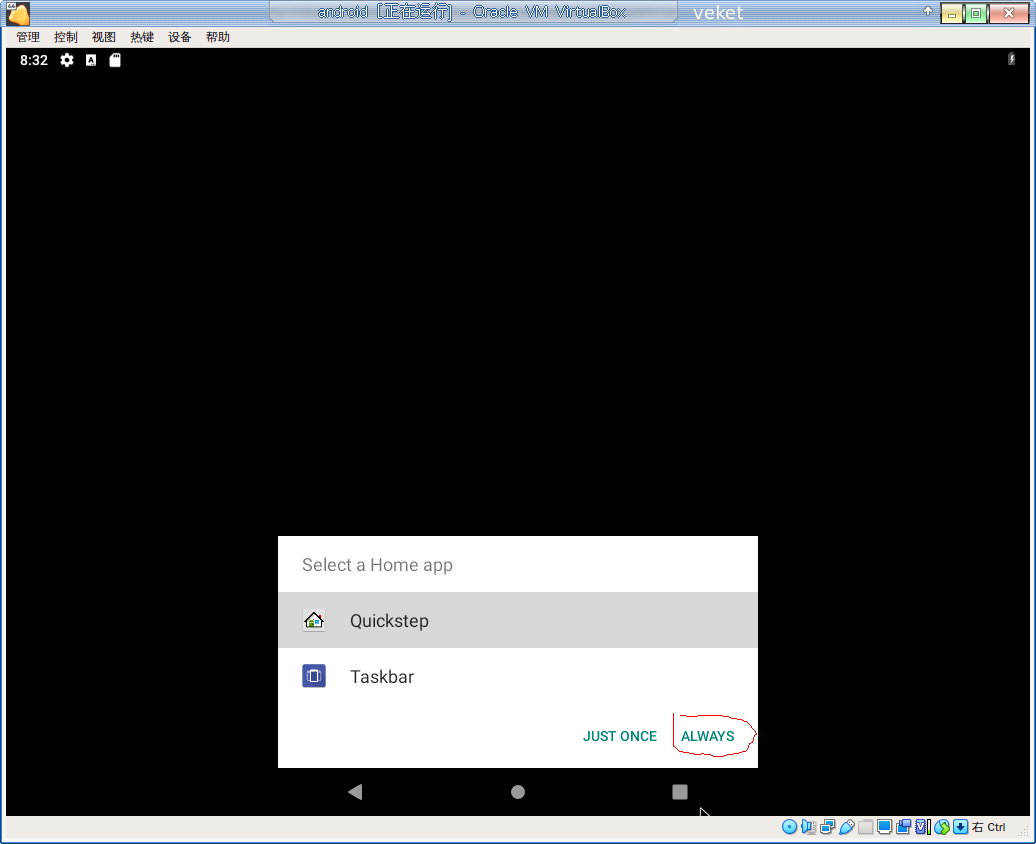Open the 视图 menu
1036x844 pixels.
pos(104,37)
